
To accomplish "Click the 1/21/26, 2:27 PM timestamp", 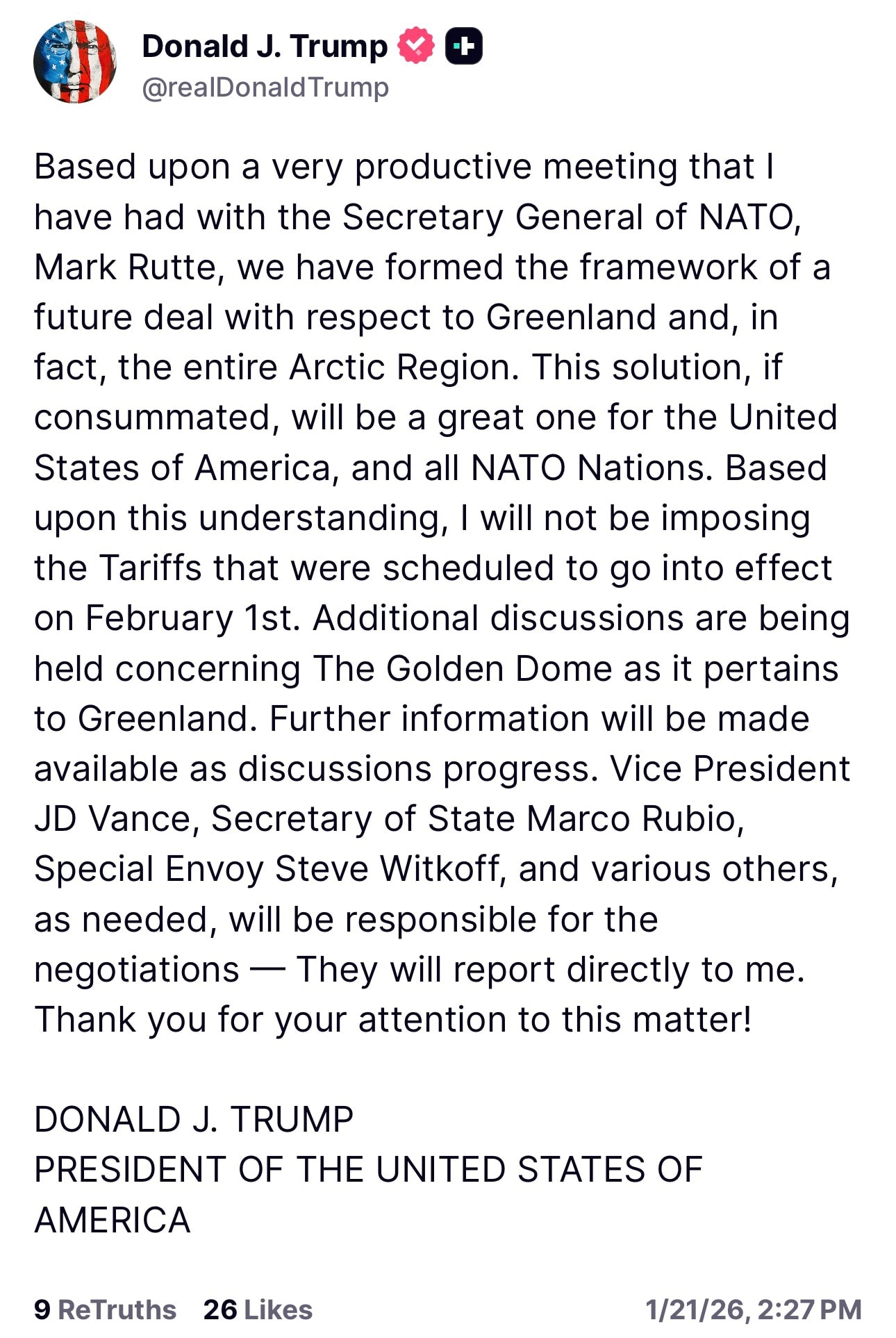I will [x=753, y=1310].
